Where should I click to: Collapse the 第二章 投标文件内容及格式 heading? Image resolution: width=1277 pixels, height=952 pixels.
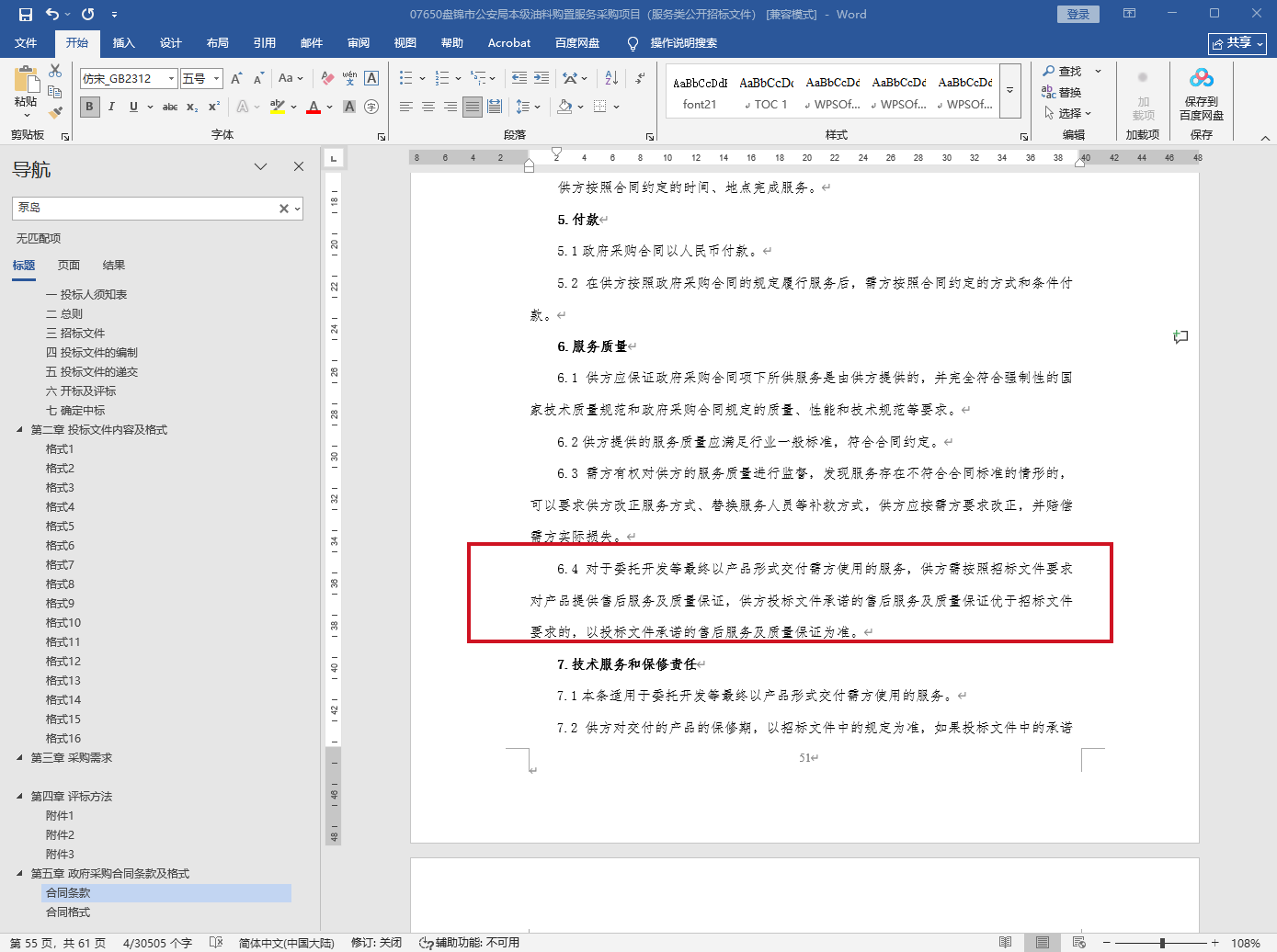click(x=19, y=429)
